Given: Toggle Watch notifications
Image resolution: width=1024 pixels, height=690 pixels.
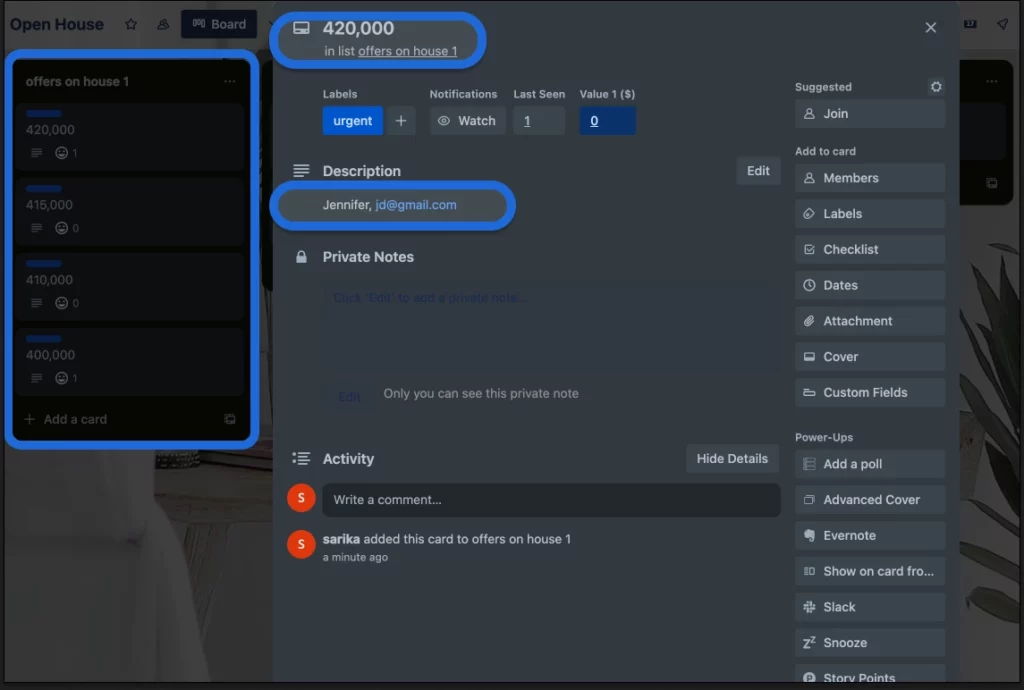Looking at the screenshot, I should click(468, 121).
